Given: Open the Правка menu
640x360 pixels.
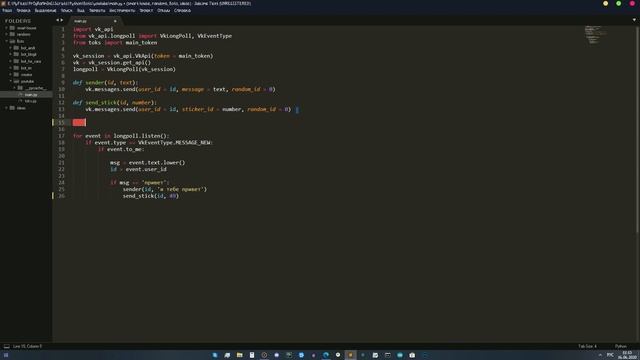Looking at the screenshot, I should [x=23, y=11].
